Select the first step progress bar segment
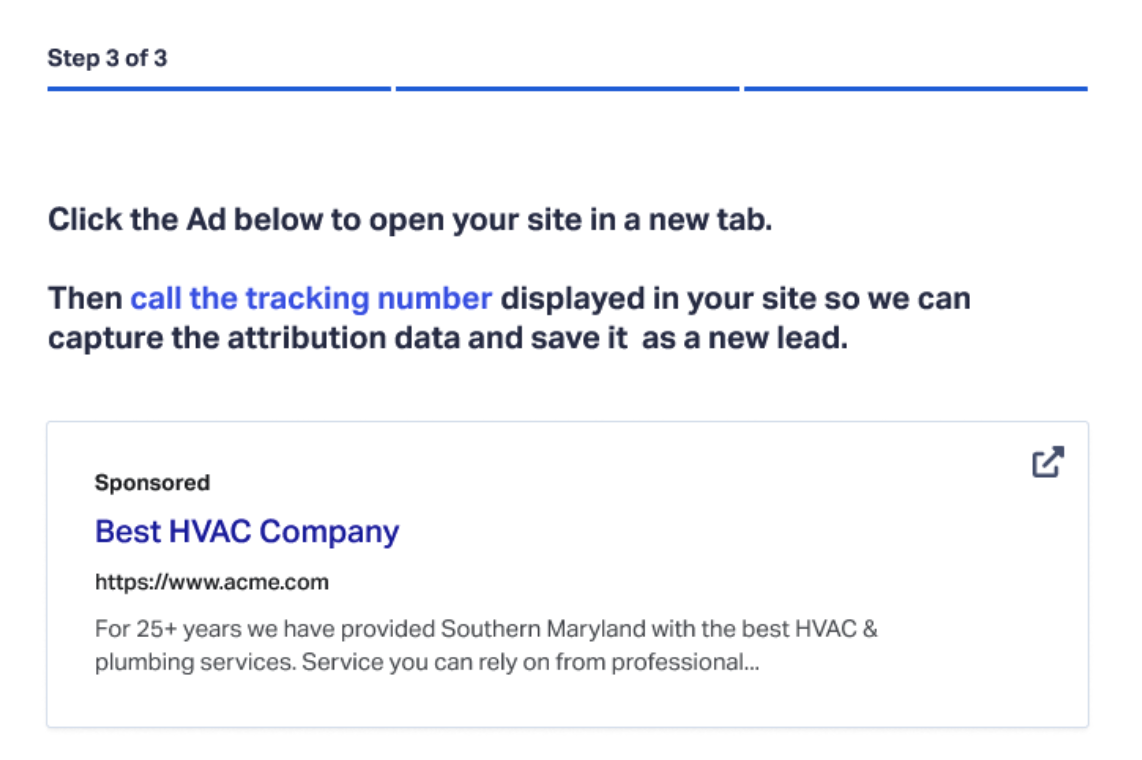This screenshot has width=1142, height=760. 218,89
